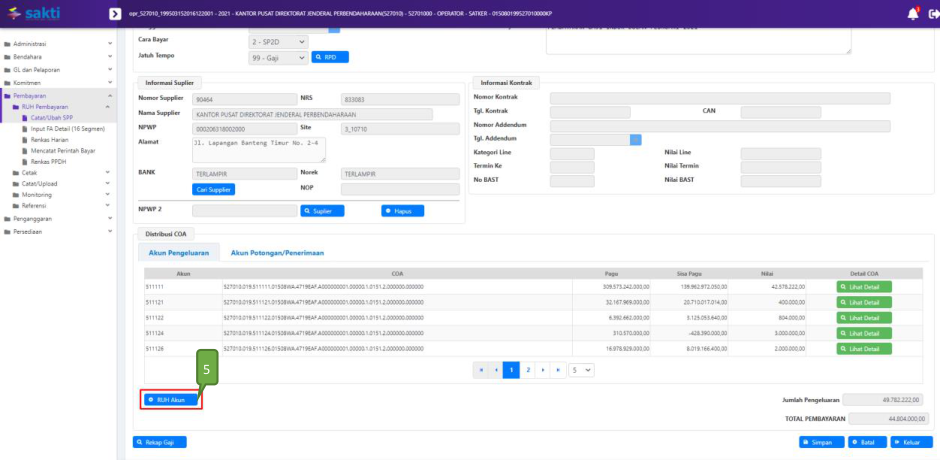Screen dimensions: 940x460
Task: Change rows-per-page dropdown showing 5
Action: coord(581,369)
